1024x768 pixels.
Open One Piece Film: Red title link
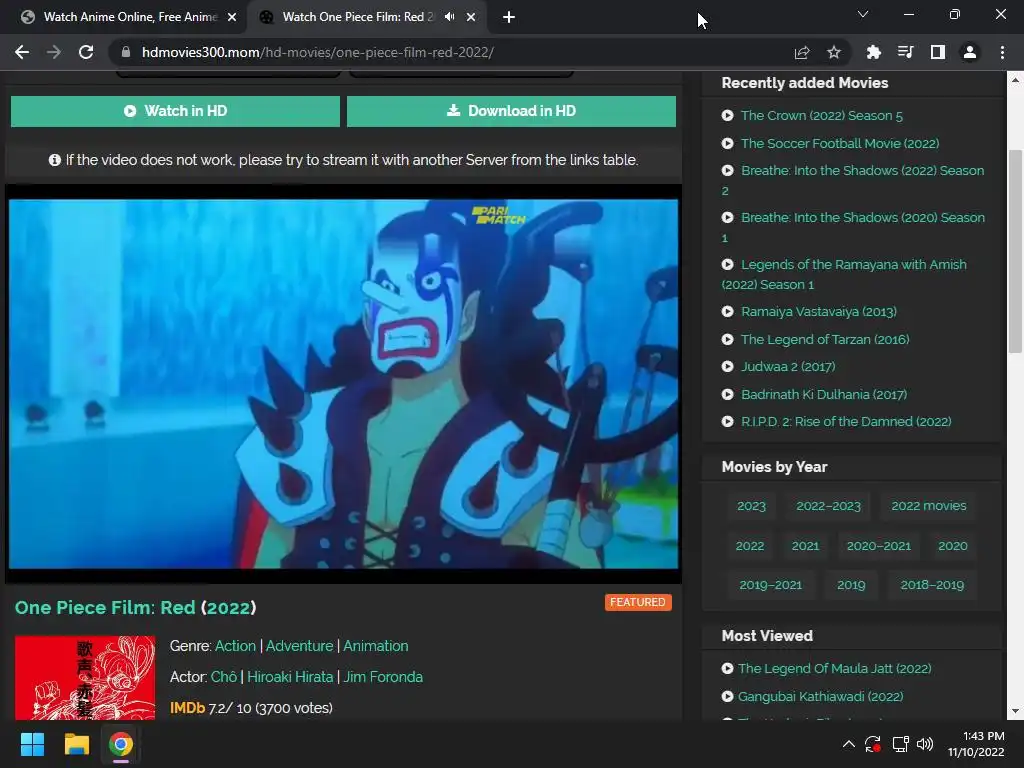[x=135, y=607]
